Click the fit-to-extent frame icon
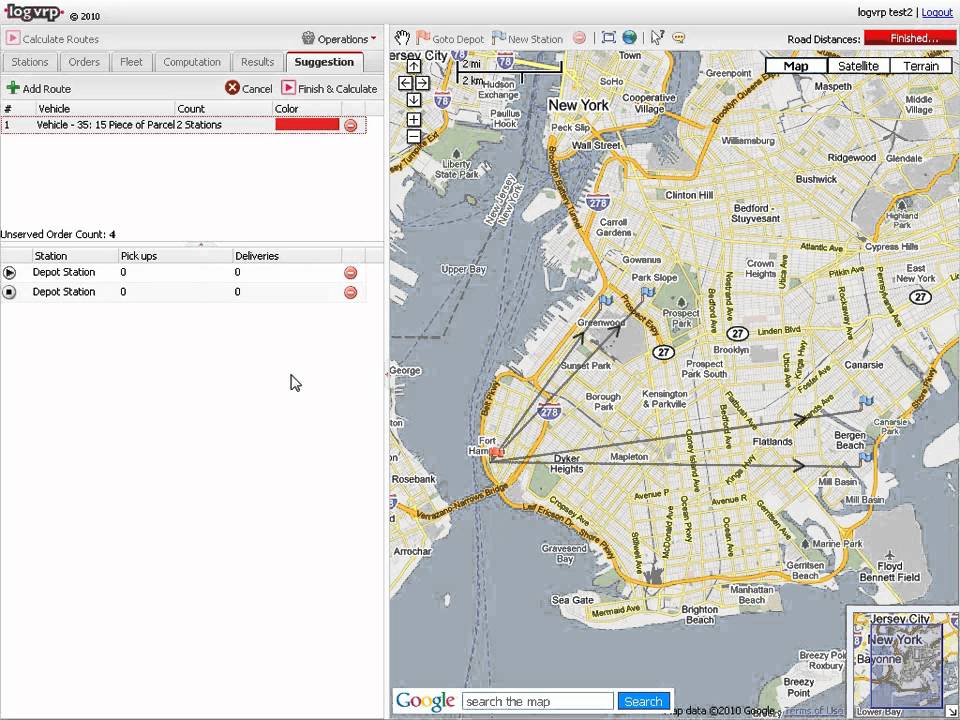Image resolution: width=960 pixels, height=720 pixels. coord(609,38)
